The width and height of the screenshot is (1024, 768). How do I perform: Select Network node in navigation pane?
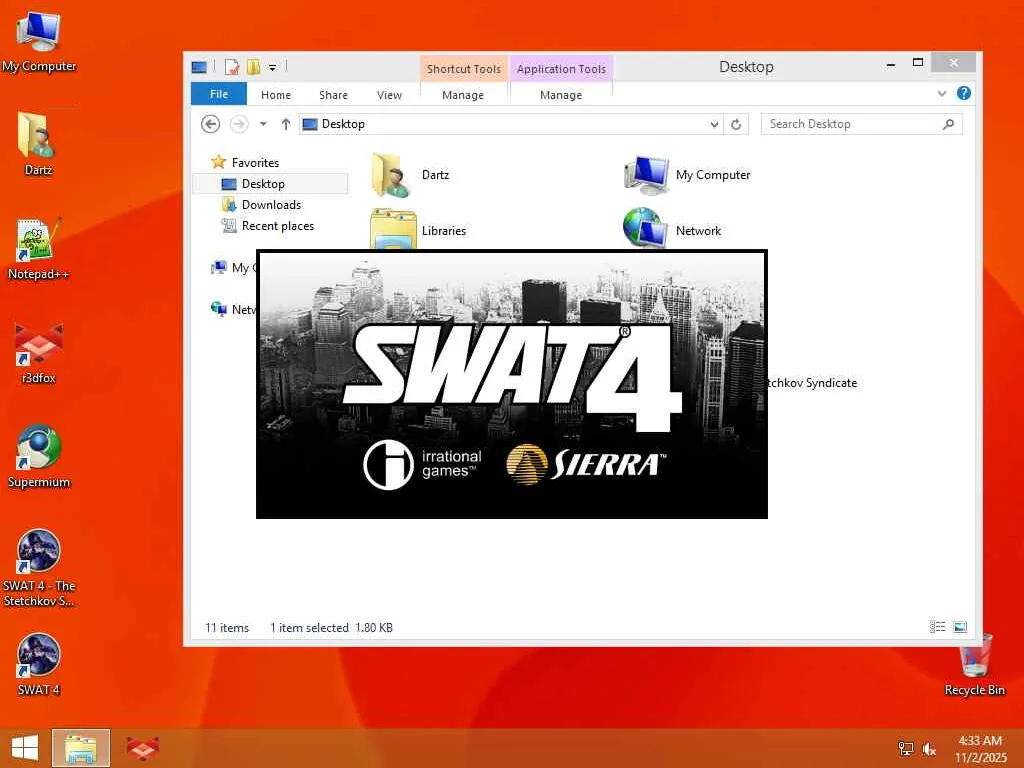[x=233, y=310]
